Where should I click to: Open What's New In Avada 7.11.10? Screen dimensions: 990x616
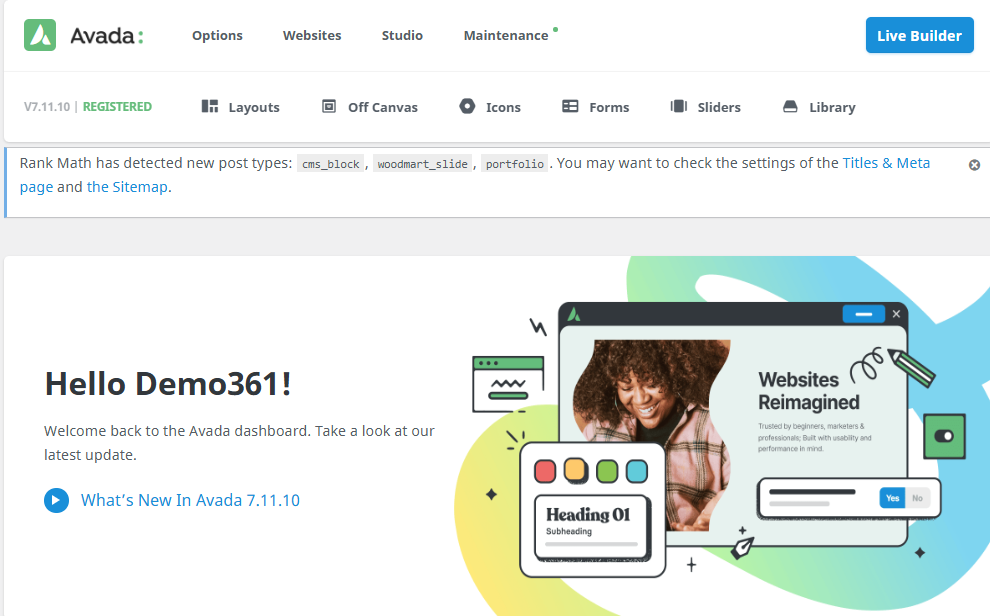(190, 500)
